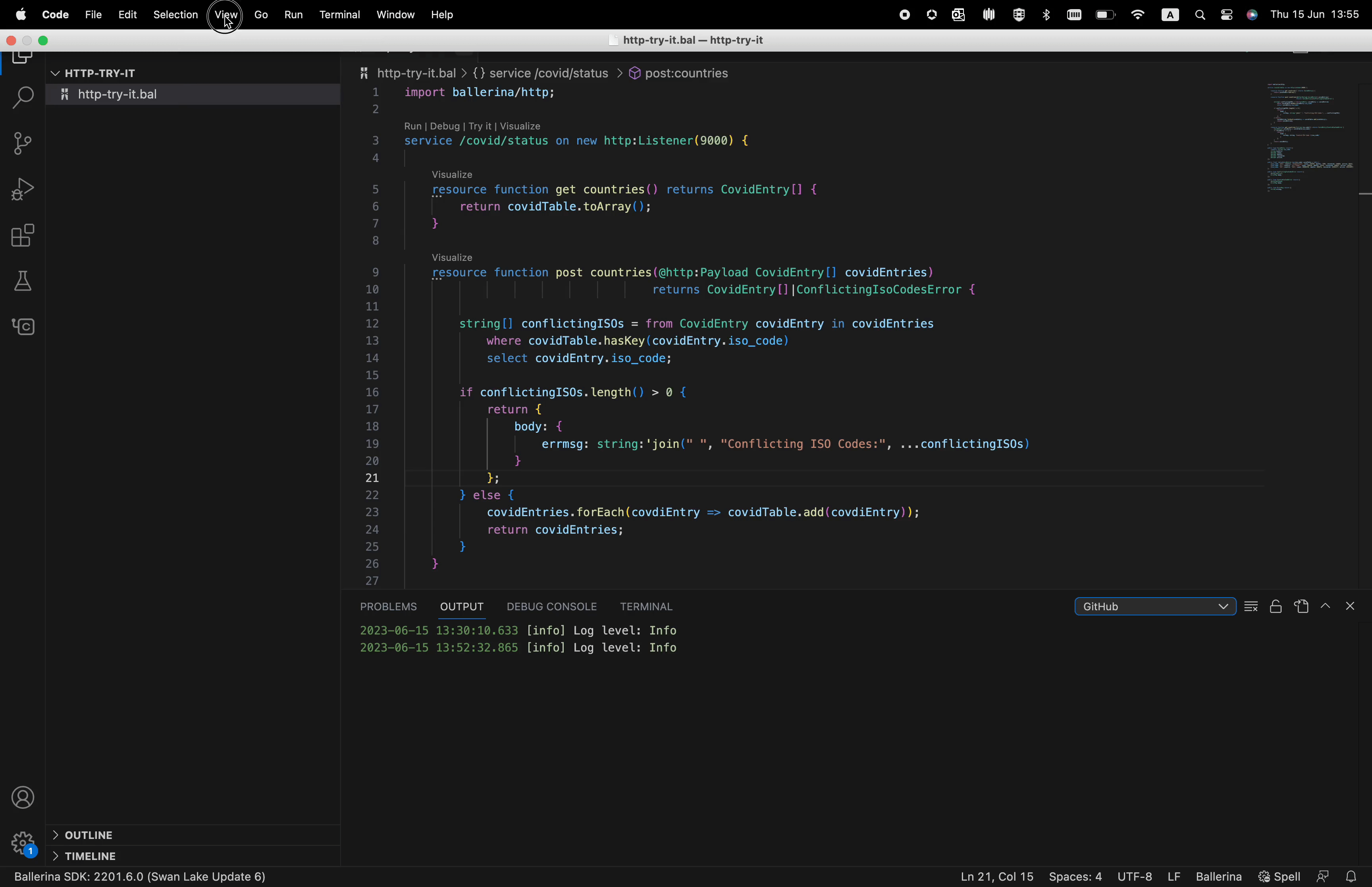This screenshot has width=1372, height=887.
Task: Open service /covid/status breadcrumb dropdown
Action: 541,74
